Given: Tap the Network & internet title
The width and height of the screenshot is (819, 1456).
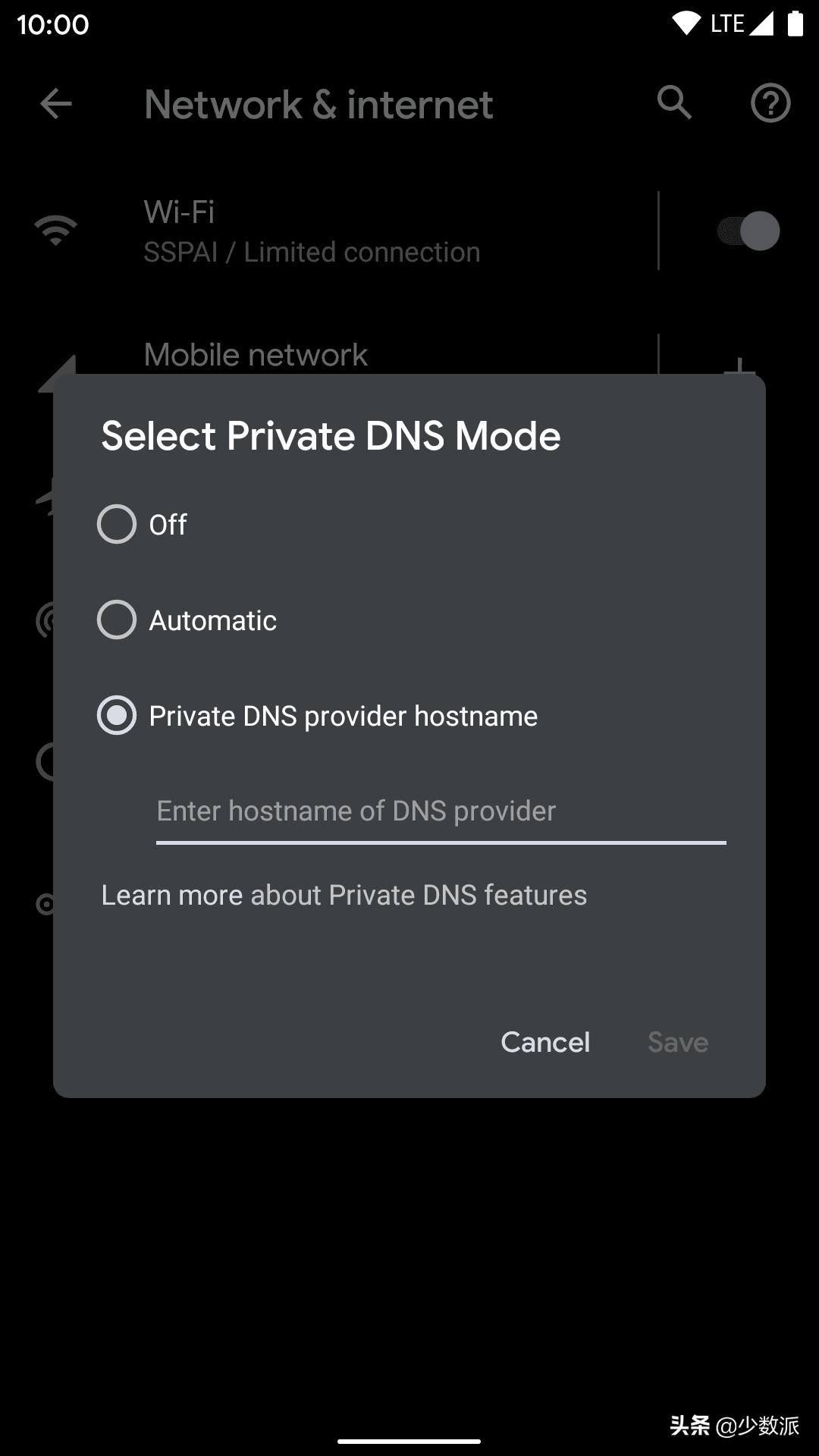Looking at the screenshot, I should tap(318, 104).
